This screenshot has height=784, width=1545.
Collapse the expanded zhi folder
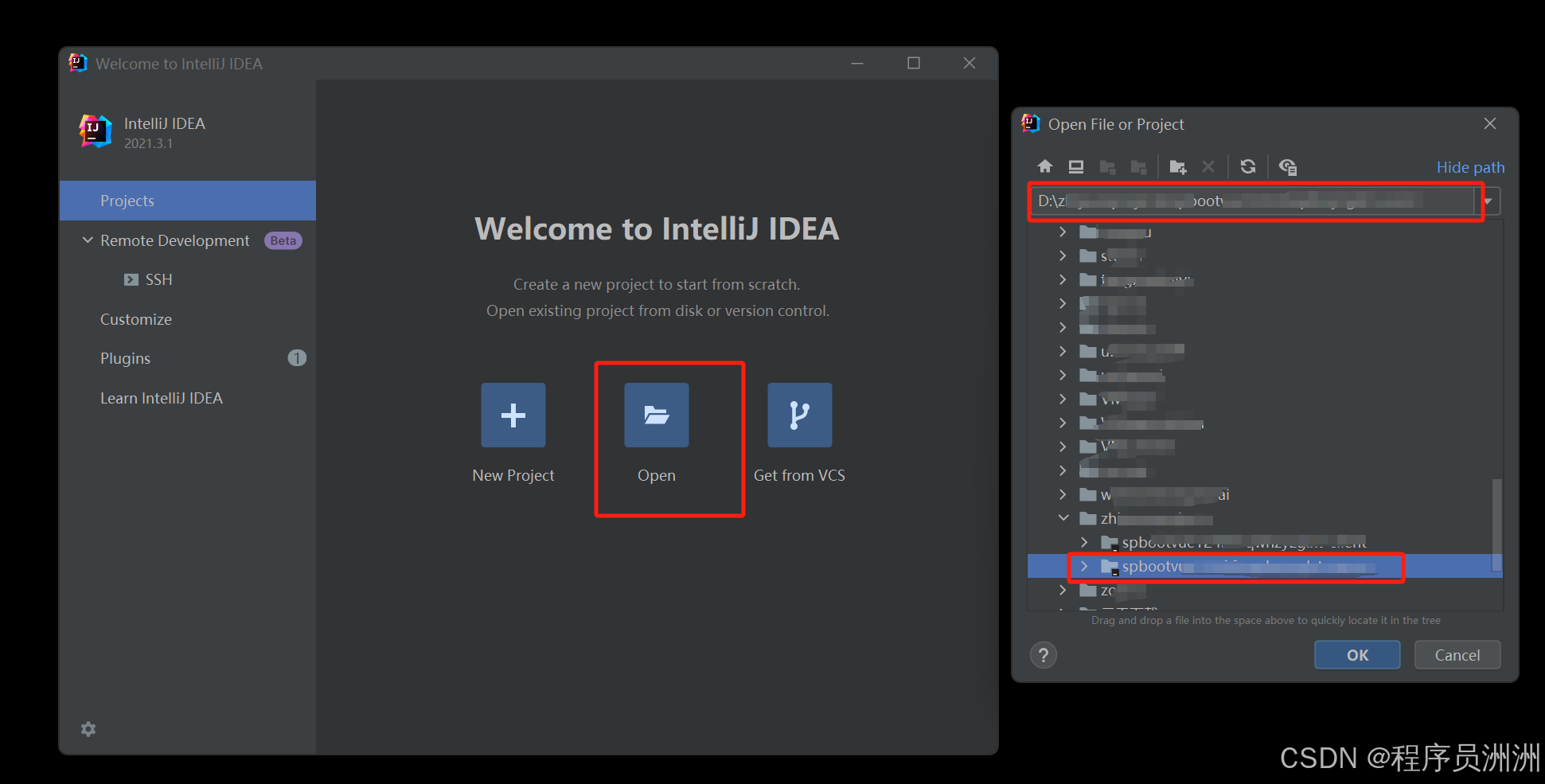click(1063, 517)
